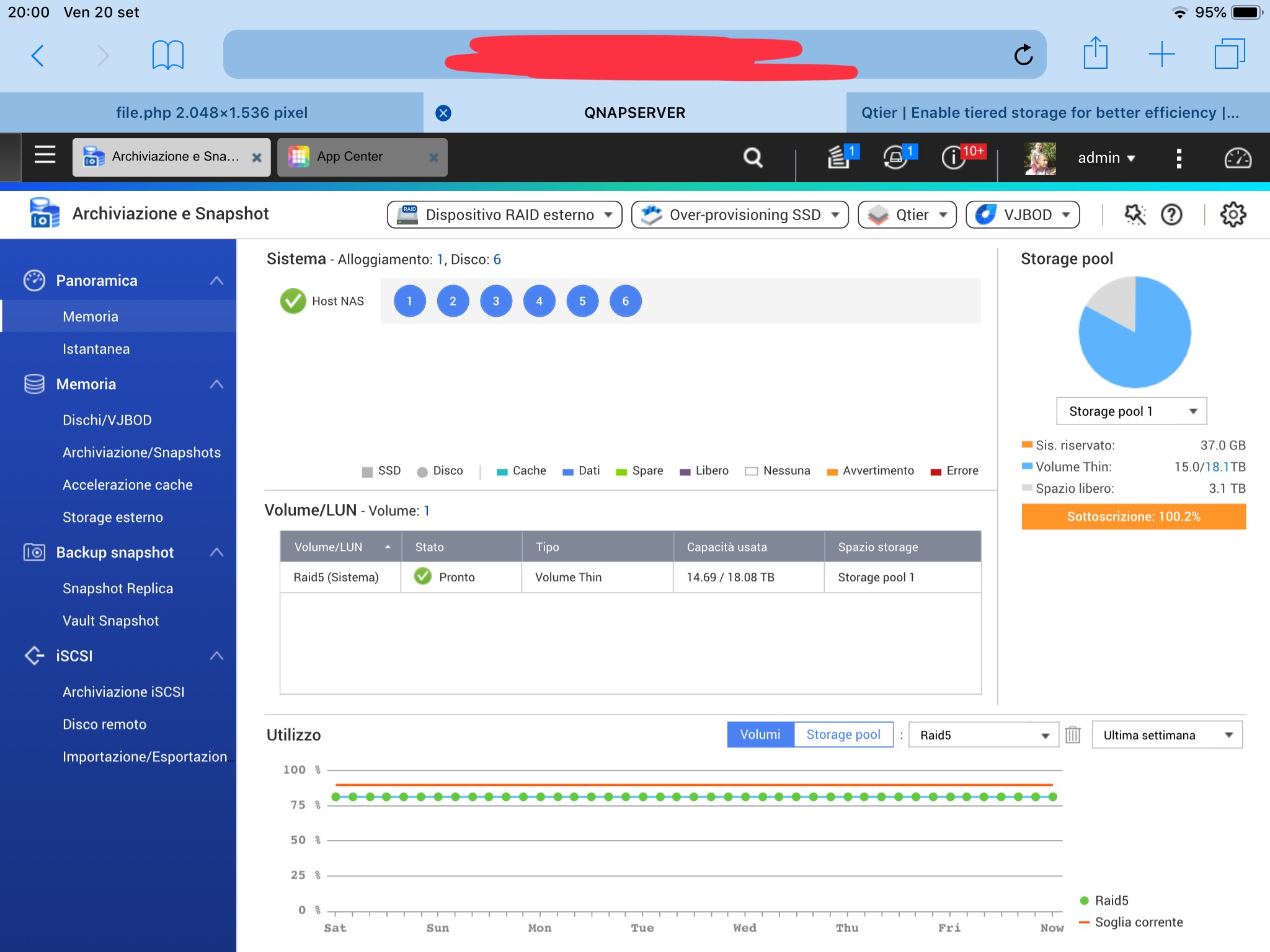Open background tasks icon with badge
This screenshot has height=952, width=1270.
pyautogui.click(x=840, y=157)
